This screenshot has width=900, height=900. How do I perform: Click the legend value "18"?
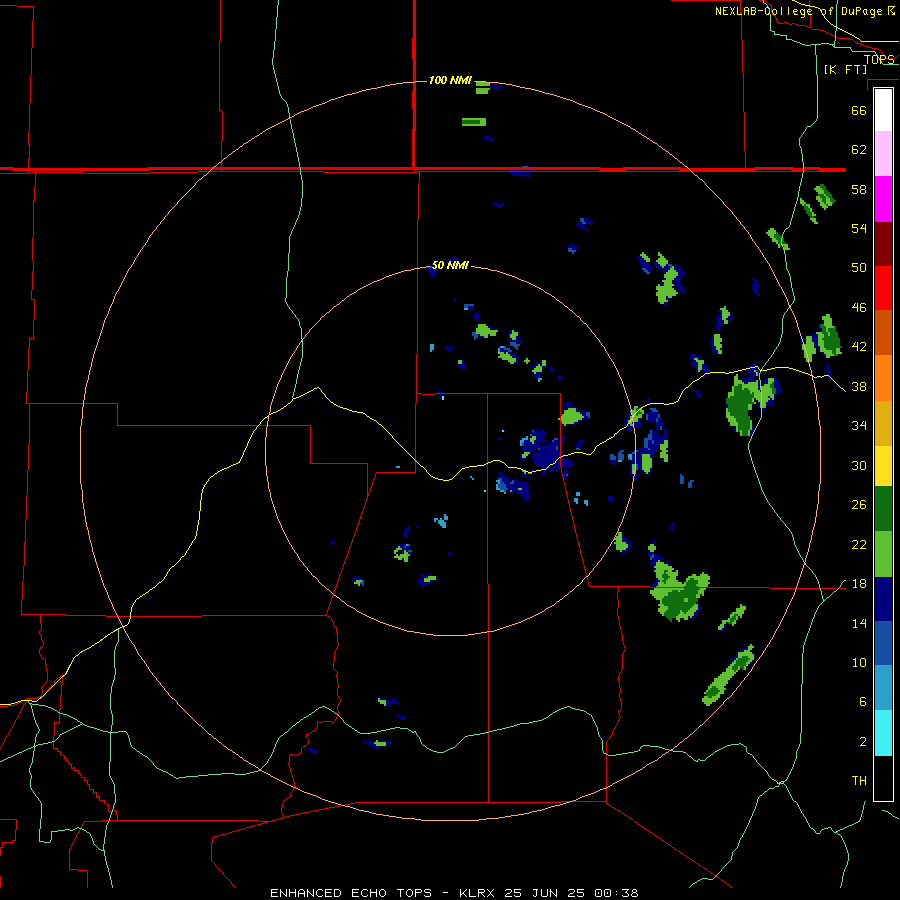point(859,584)
